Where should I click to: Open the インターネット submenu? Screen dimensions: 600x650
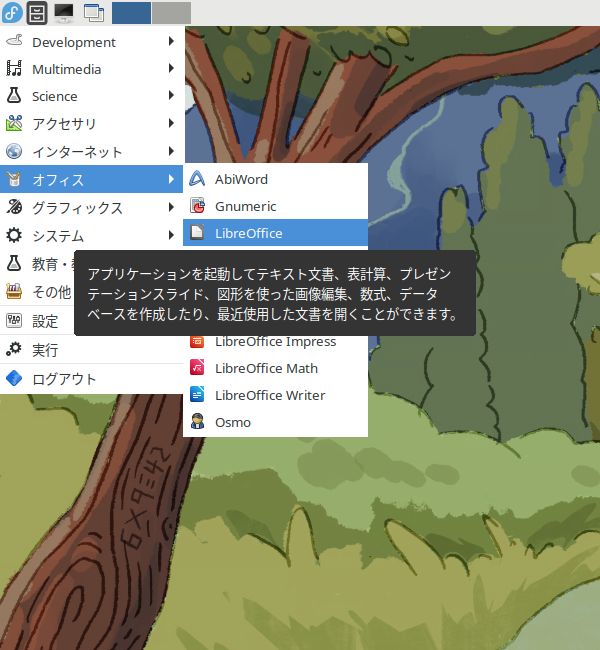(92, 151)
